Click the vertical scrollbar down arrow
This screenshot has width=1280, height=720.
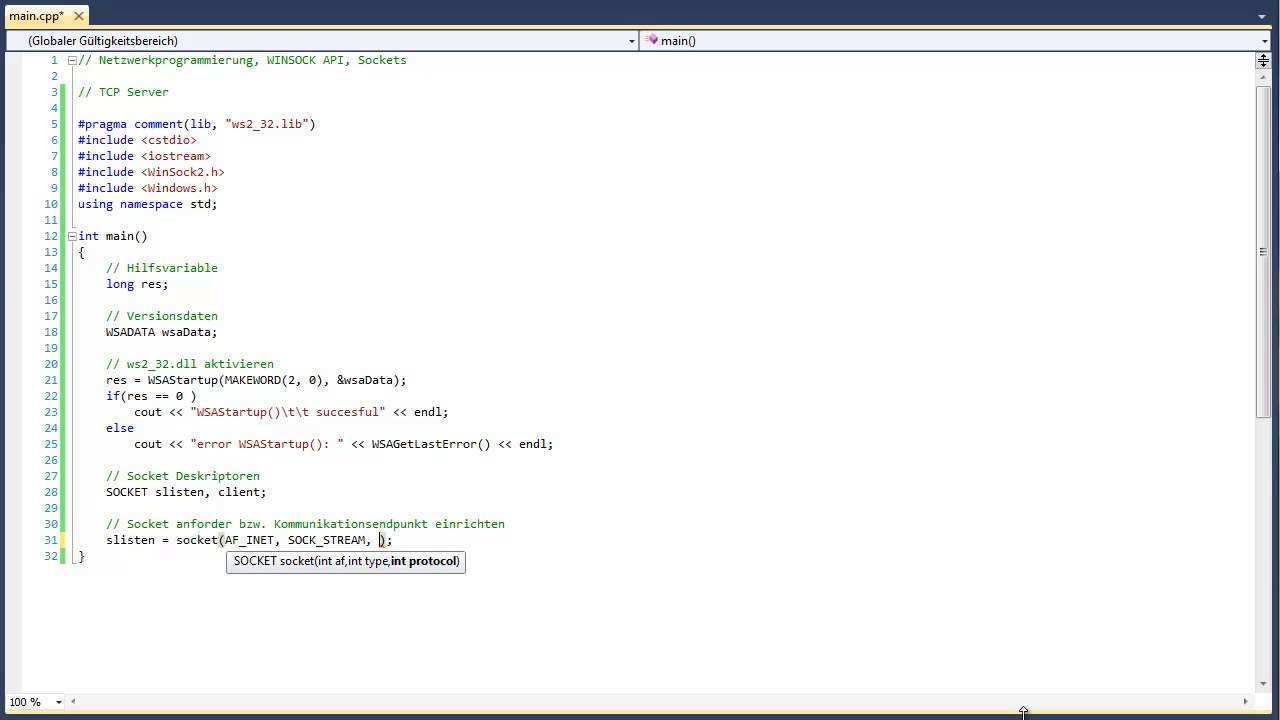point(1263,684)
